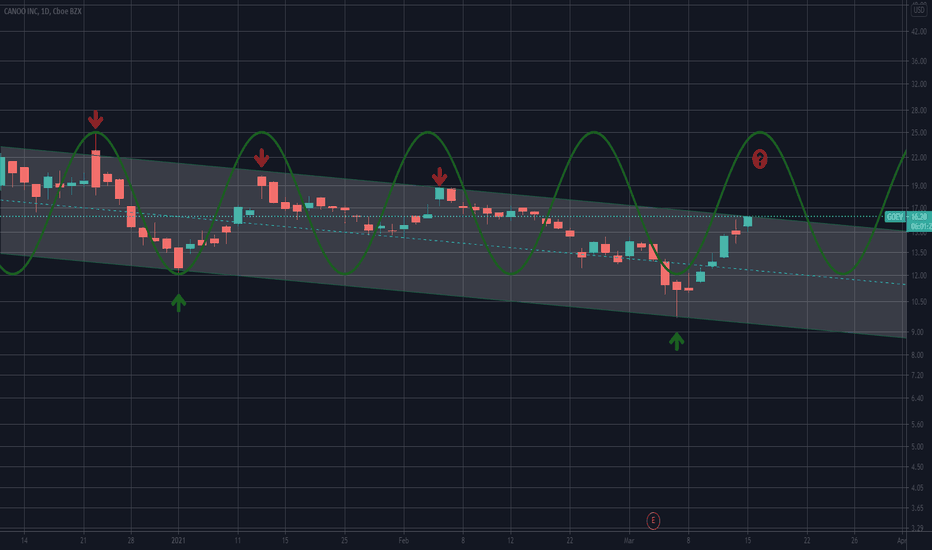Select the tall red candle on December 22
The width and height of the screenshot is (932, 550).
(95, 169)
